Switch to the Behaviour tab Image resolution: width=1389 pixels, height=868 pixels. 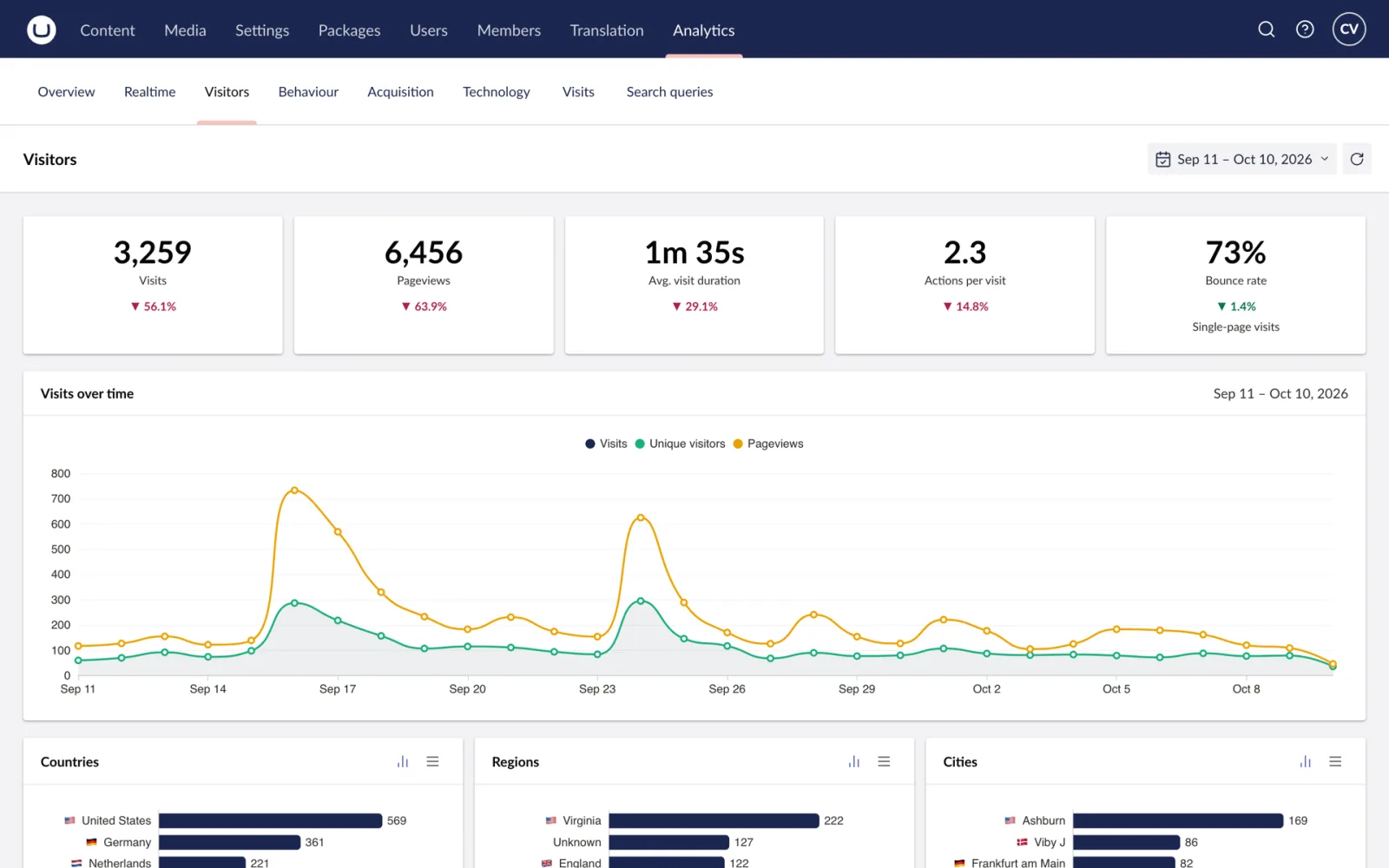308,92
